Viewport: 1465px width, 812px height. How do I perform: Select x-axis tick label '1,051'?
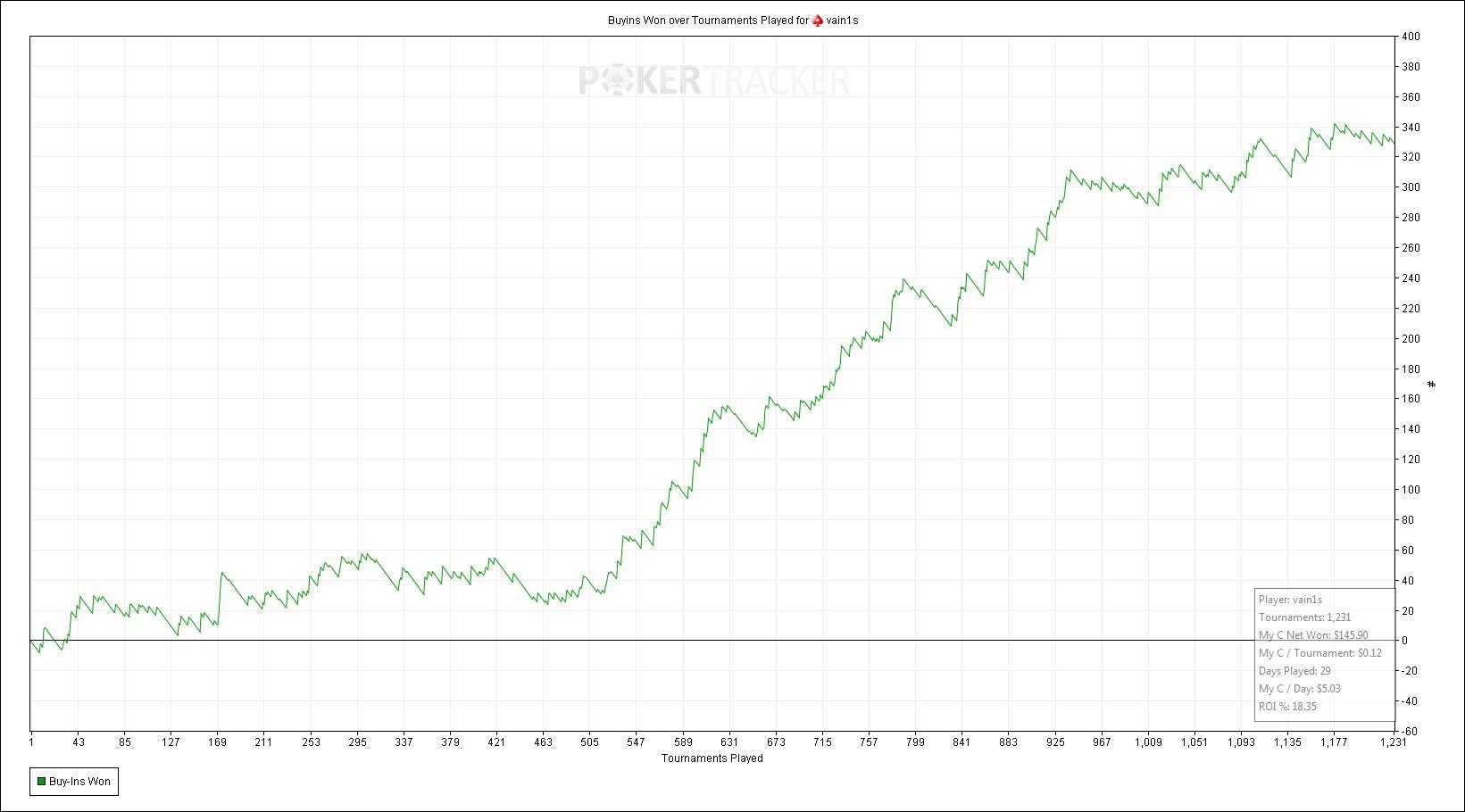(x=1194, y=742)
